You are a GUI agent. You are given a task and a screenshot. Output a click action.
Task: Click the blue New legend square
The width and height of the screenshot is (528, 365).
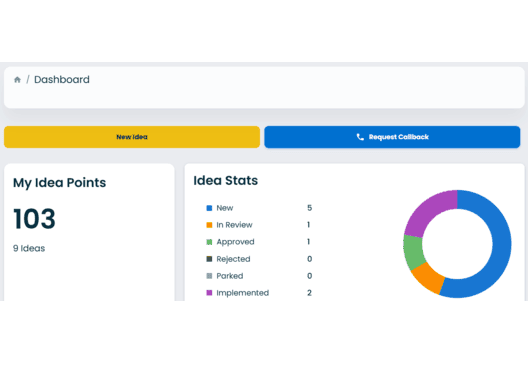tap(209, 208)
